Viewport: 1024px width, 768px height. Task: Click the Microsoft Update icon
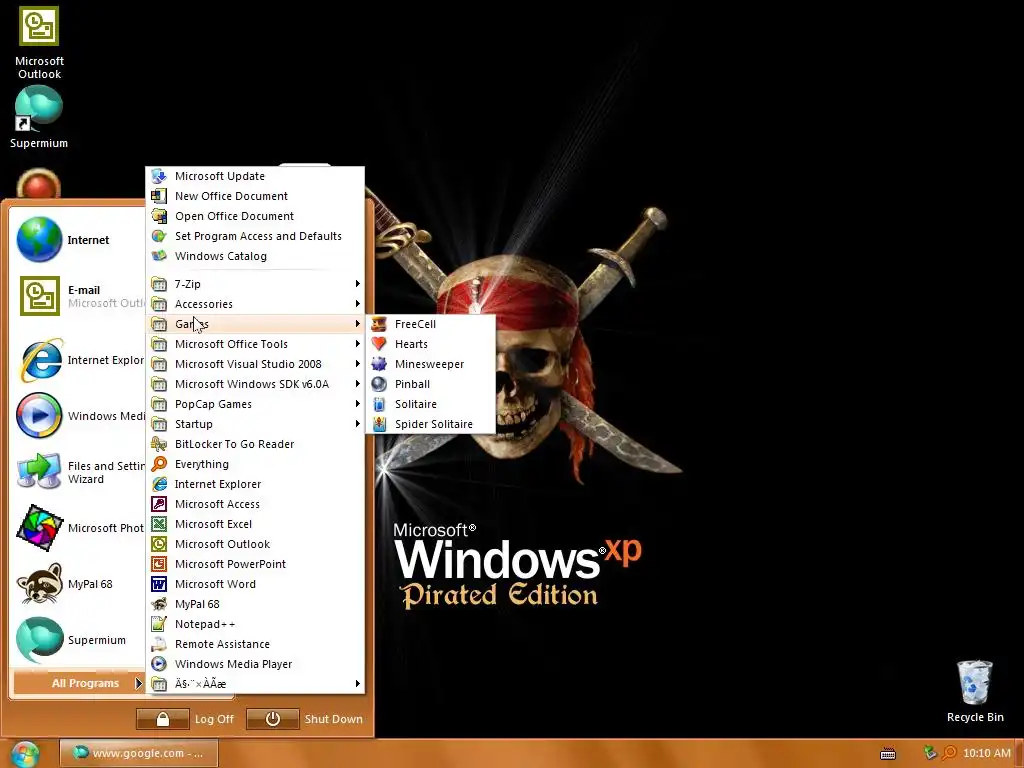pyautogui.click(x=159, y=176)
